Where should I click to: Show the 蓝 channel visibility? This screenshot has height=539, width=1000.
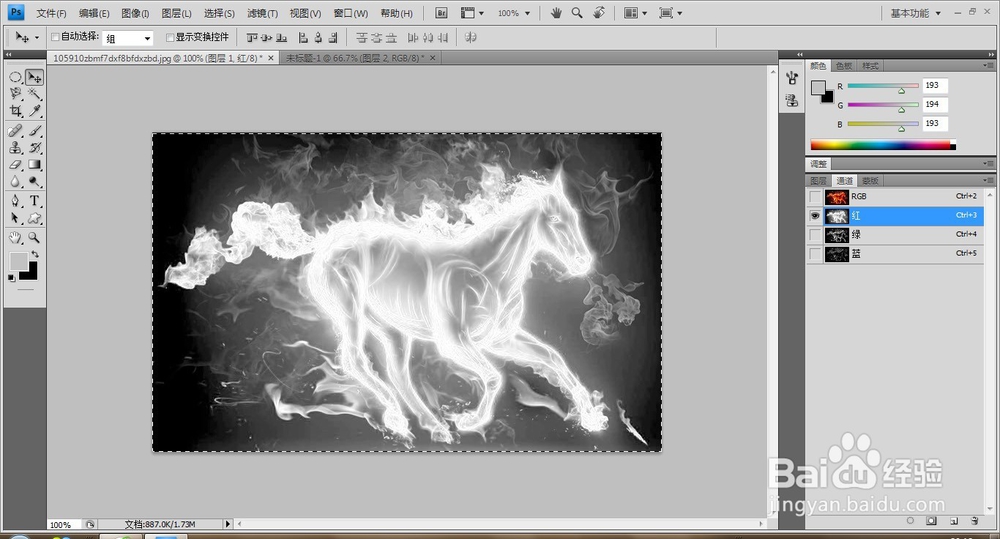(815, 254)
